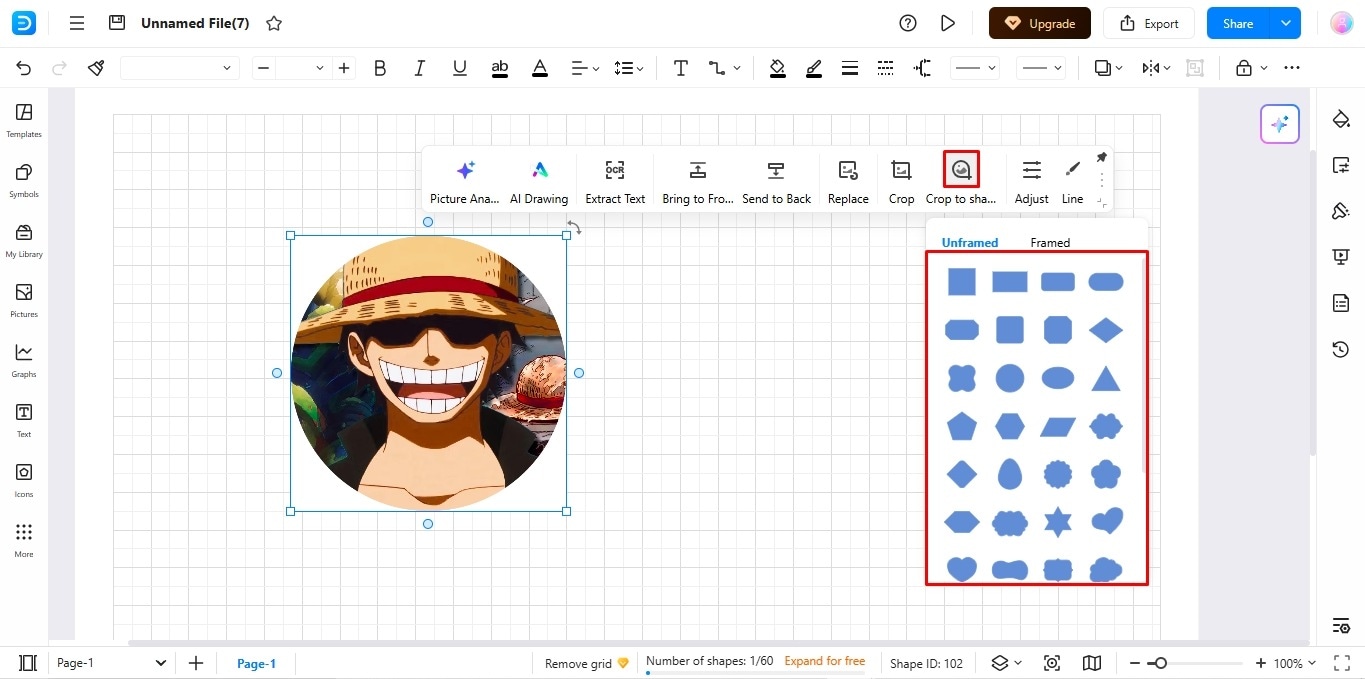The height and width of the screenshot is (679, 1365).
Task: Decrease font size with minus button
Action: click(263, 68)
